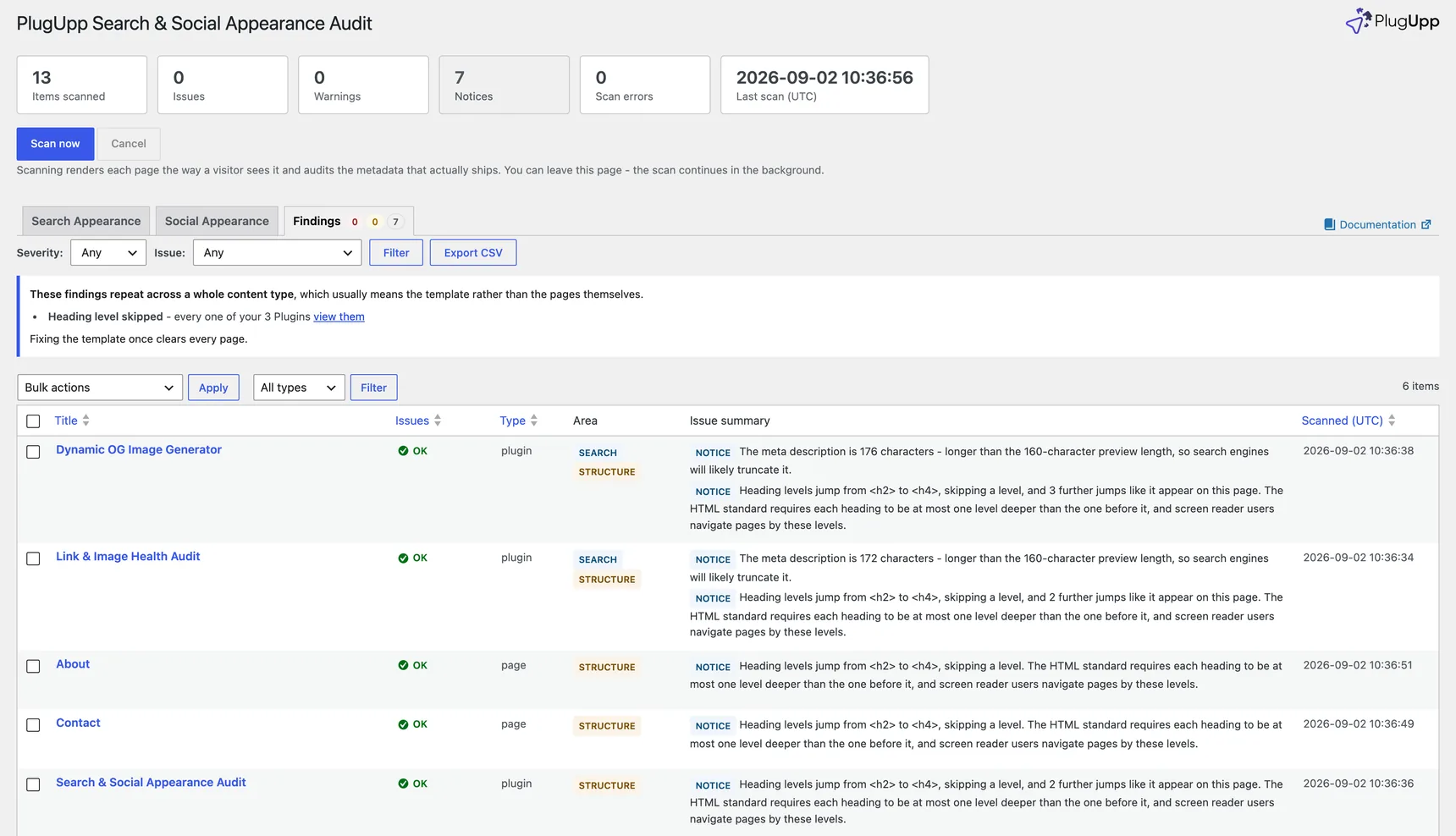The width and height of the screenshot is (1456, 836).
Task: Click the OK checkmark in the About row
Action: 403,666
